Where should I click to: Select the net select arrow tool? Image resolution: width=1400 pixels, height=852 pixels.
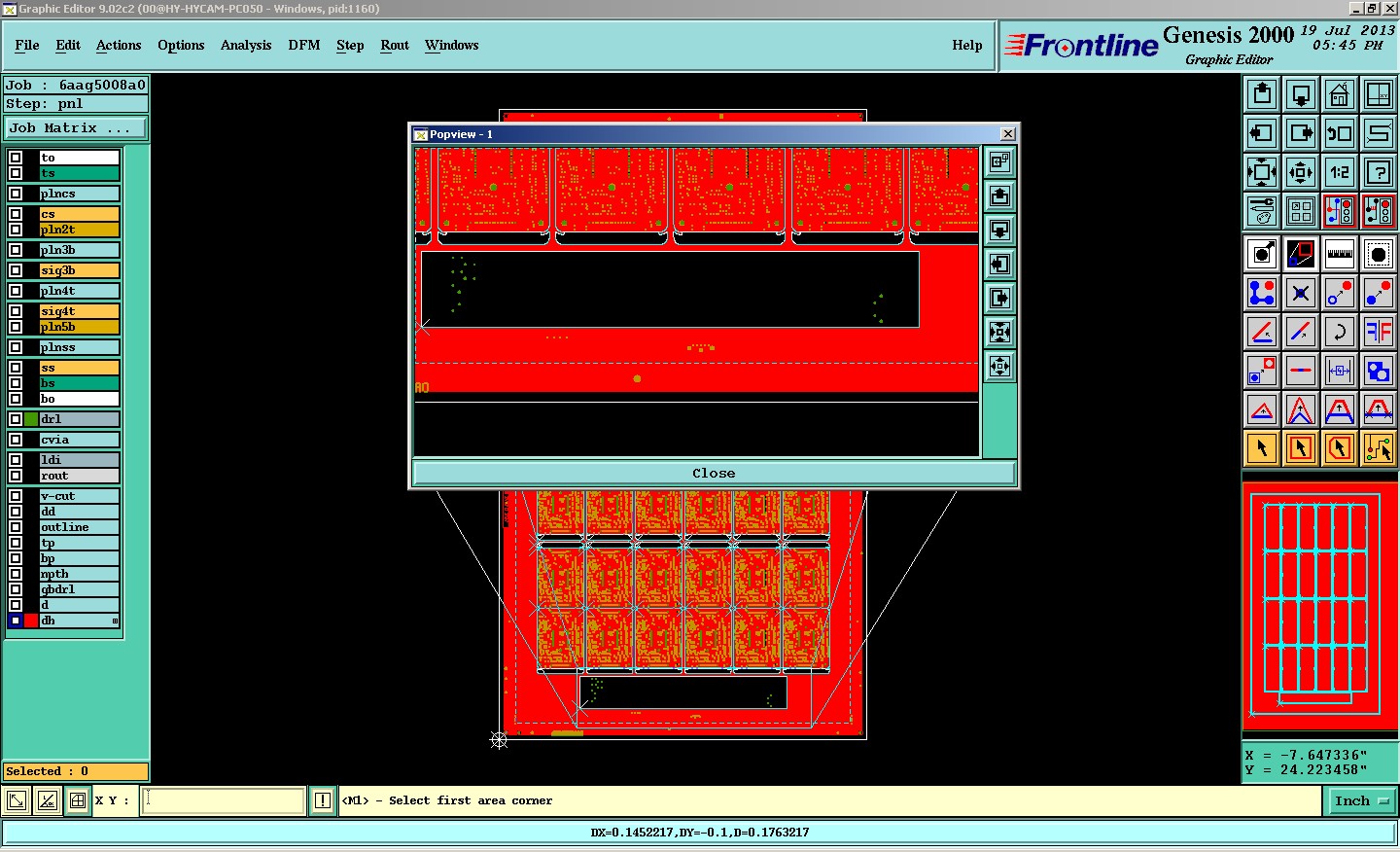pyautogui.click(x=1379, y=448)
